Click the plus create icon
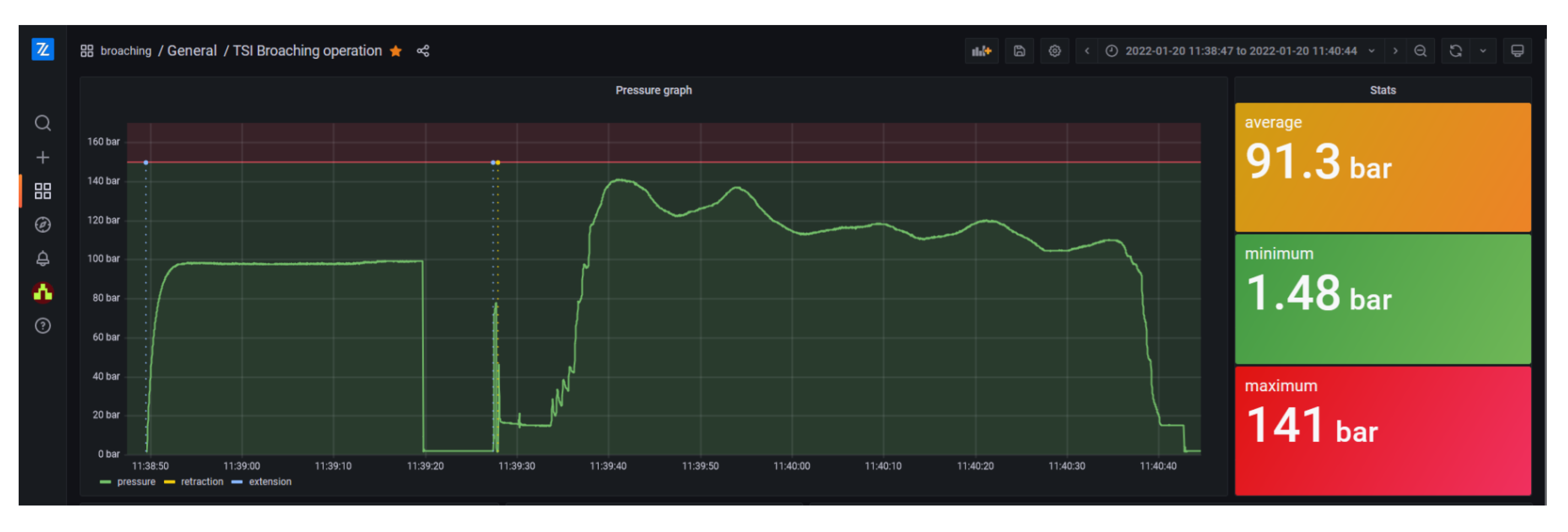 point(43,158)
